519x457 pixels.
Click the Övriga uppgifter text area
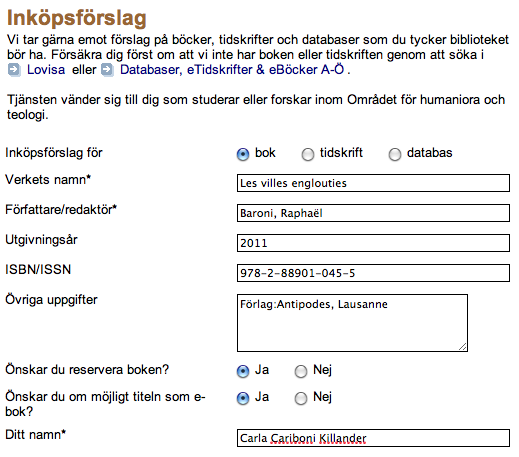[352, 323]
